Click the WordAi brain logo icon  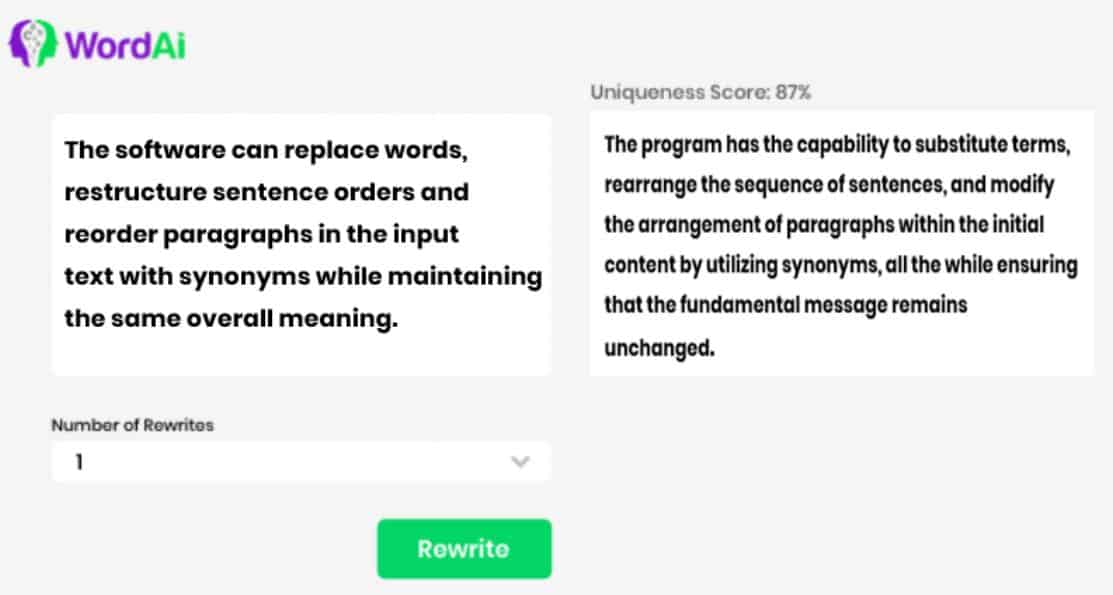[x=33, y=44]
